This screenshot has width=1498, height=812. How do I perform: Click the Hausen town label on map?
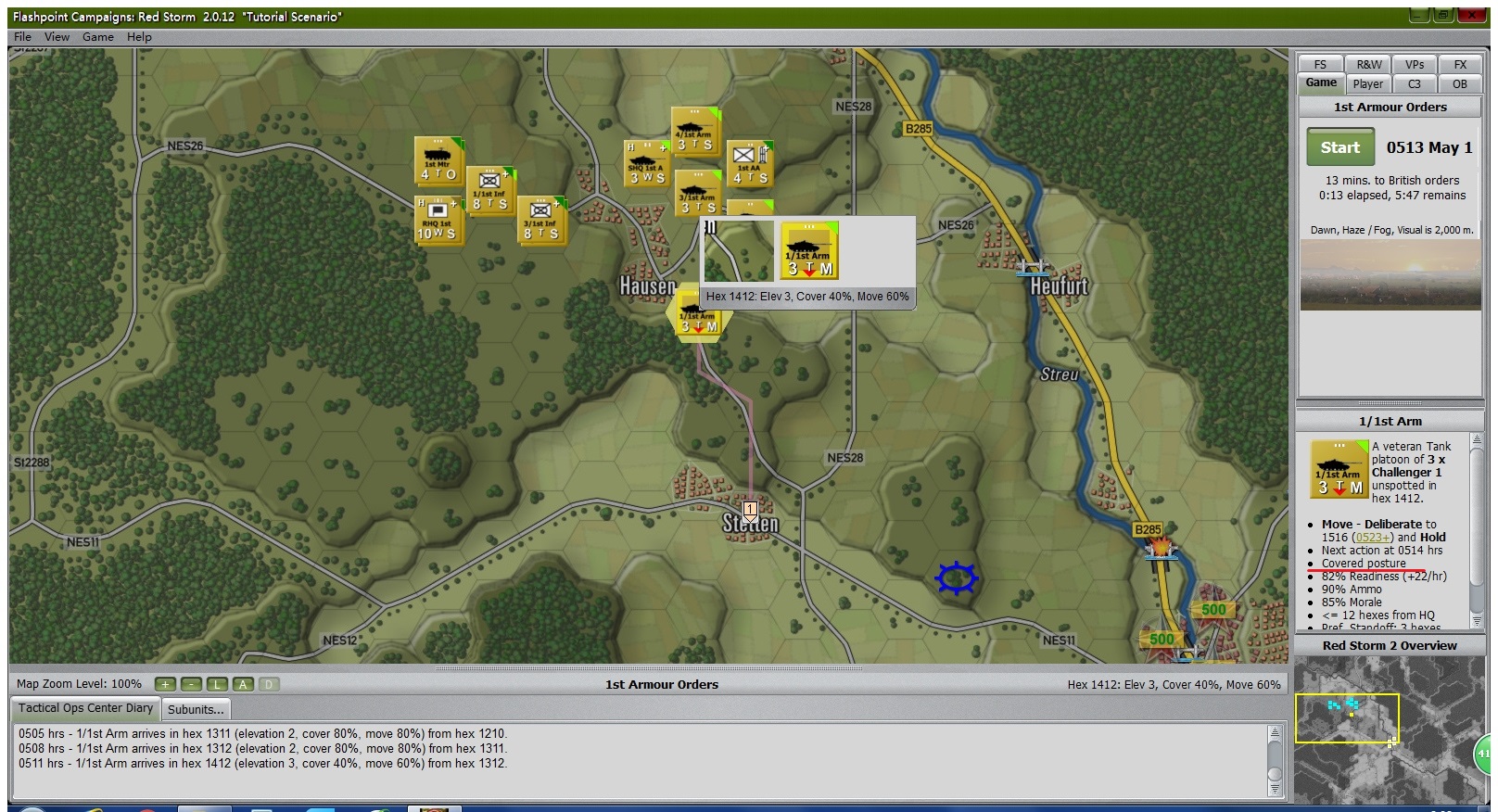(x=647, y=286)
